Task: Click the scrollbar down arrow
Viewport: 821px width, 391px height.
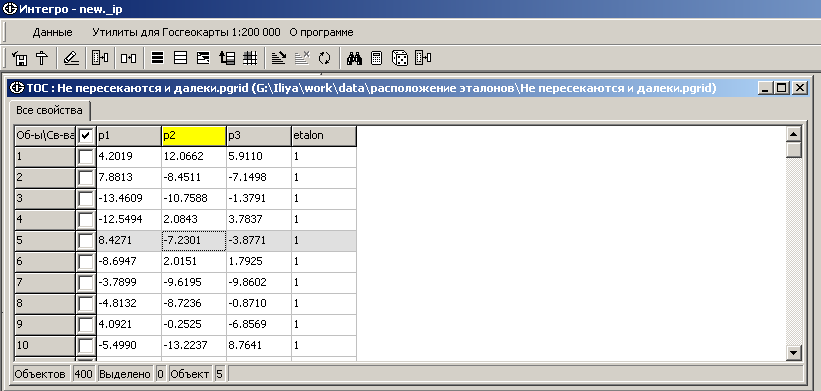Action: 794,353
